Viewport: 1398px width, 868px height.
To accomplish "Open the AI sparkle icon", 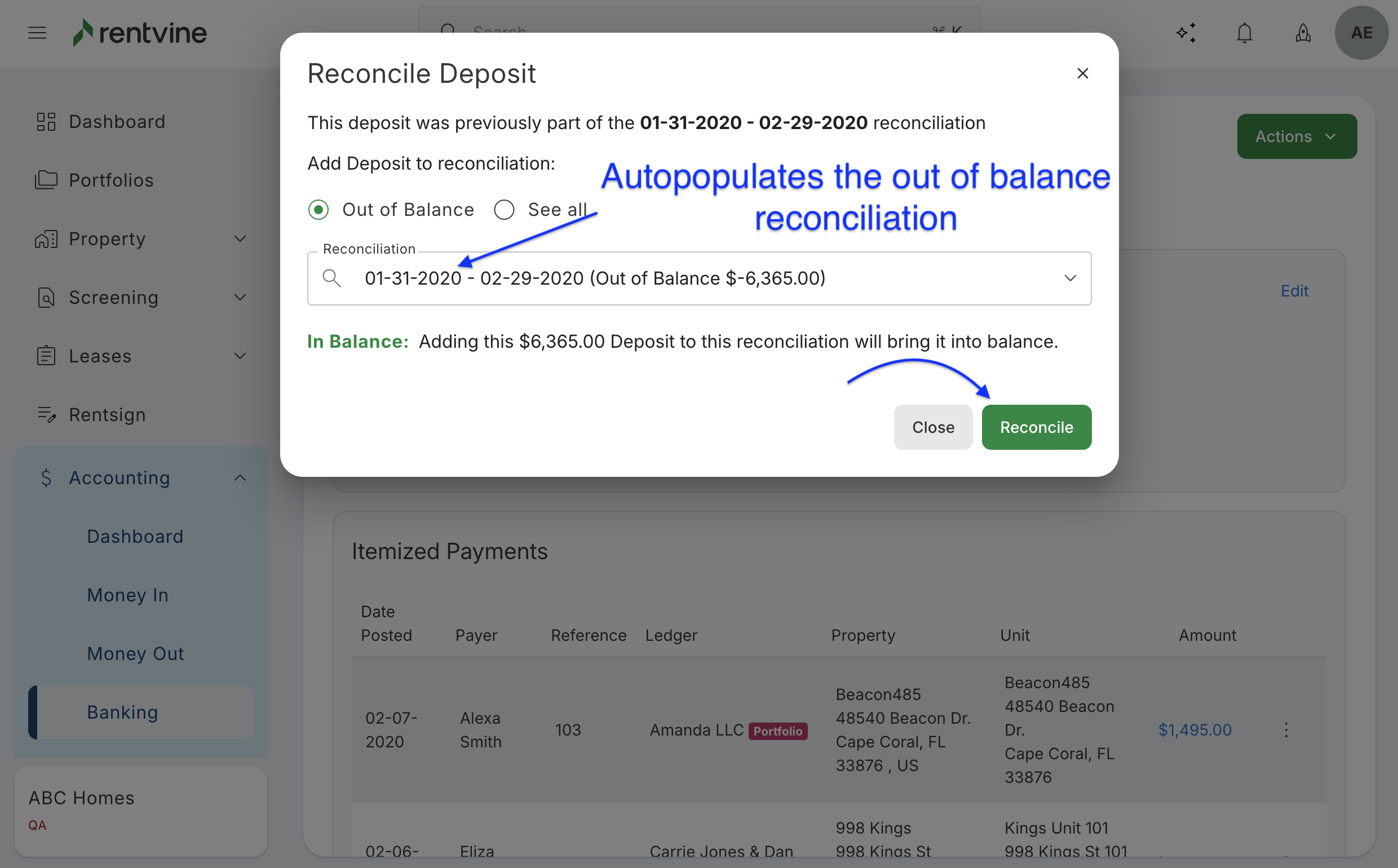I will (1186, 33).
